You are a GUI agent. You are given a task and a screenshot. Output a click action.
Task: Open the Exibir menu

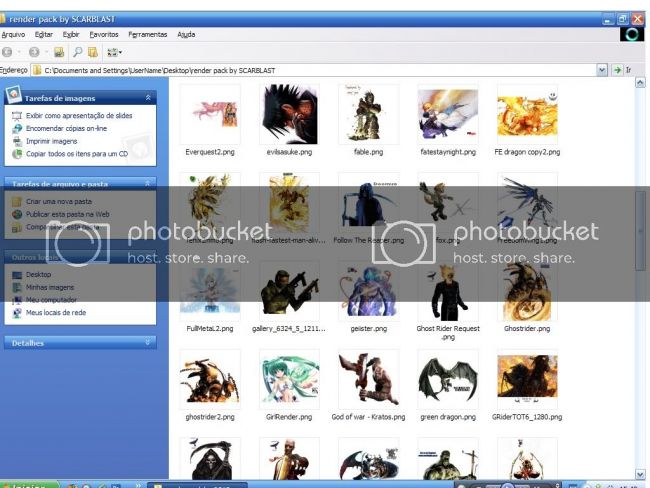coord(71,34)
